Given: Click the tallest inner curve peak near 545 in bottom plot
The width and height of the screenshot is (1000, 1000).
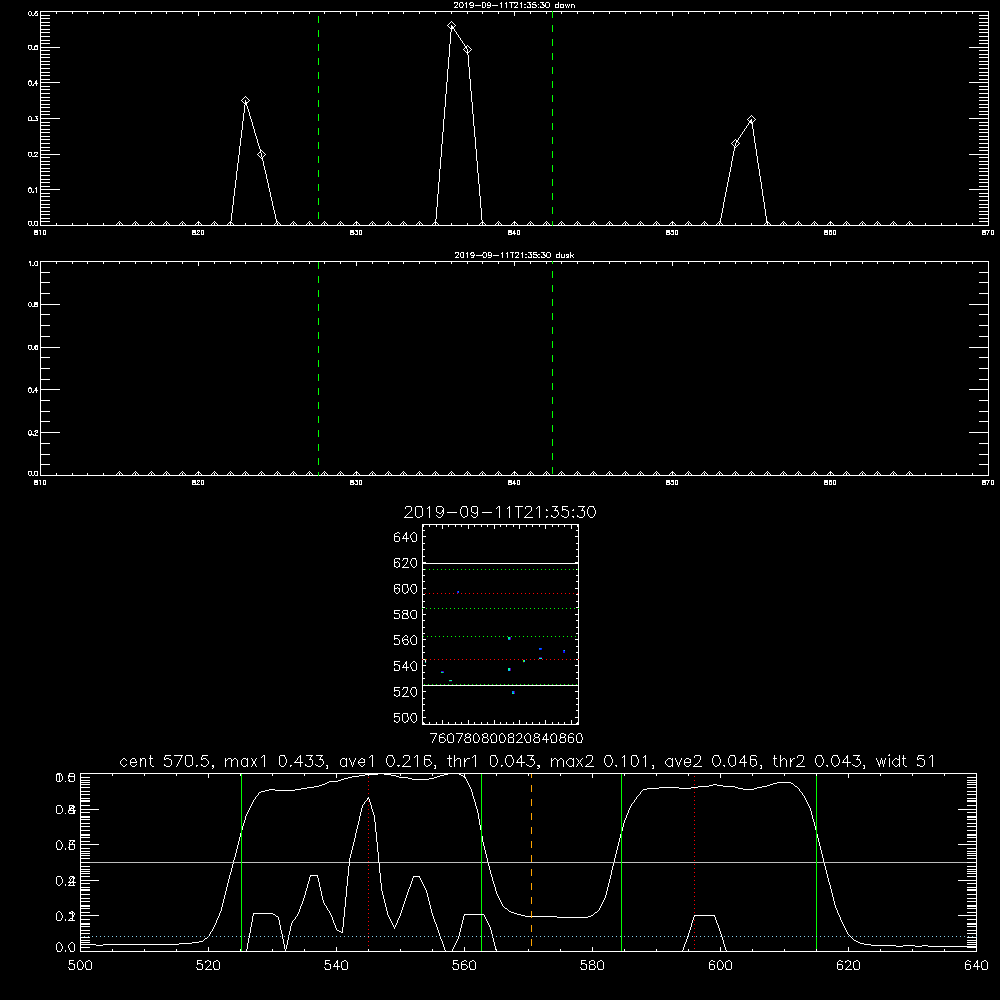Looking at the screenshot, I should (368, 798).
